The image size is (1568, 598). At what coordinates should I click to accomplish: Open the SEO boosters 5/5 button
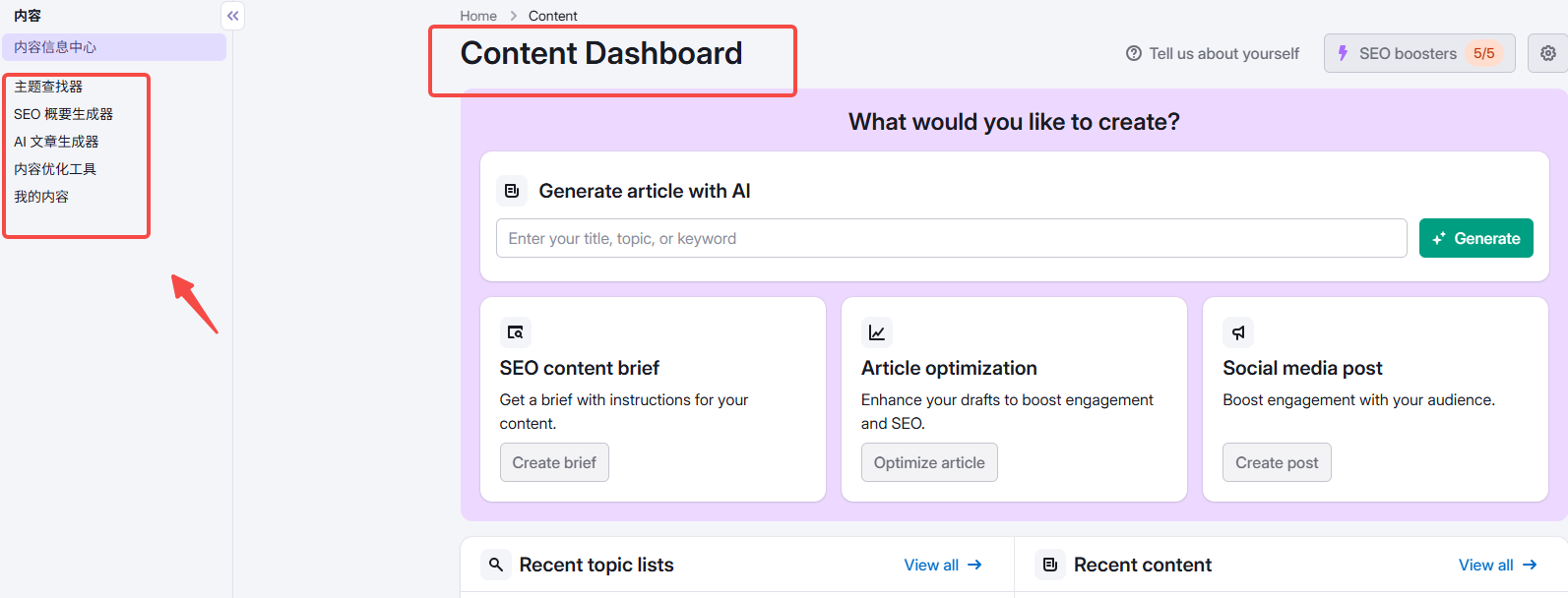pyautogui.click(x=1418, y=53)
